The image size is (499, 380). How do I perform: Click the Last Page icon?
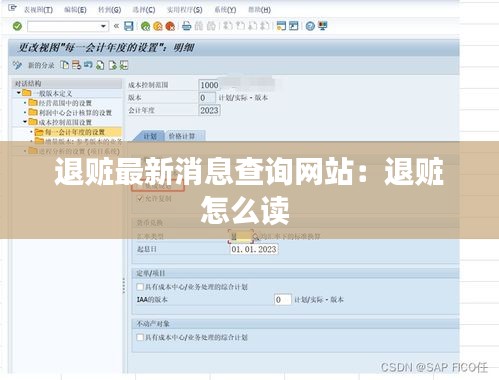(265, 26)
